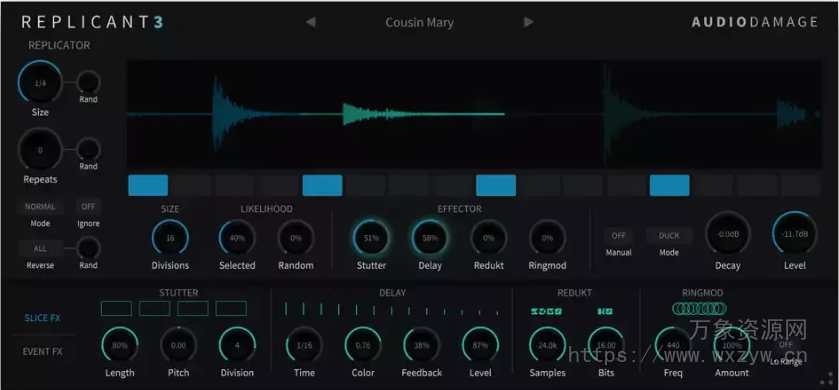Click the Replicator Size knob showing 1/4

click(40, 82)
